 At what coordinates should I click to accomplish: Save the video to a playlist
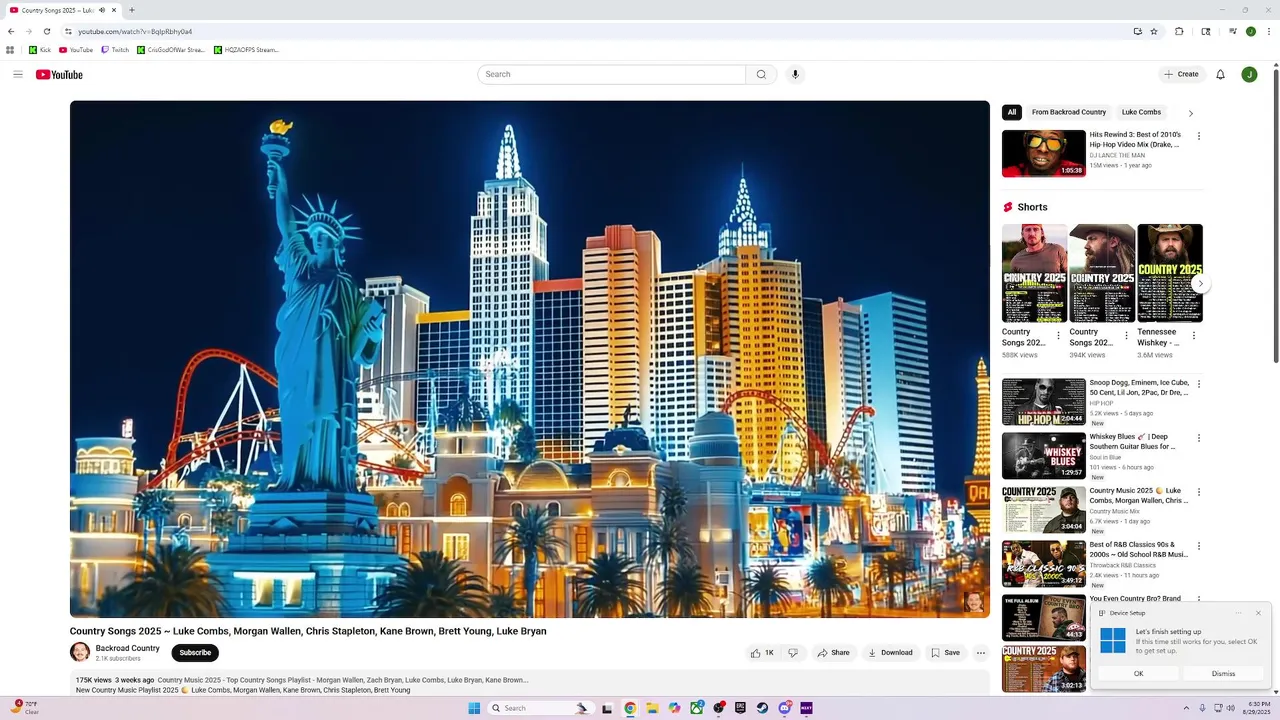pos(945,653)
